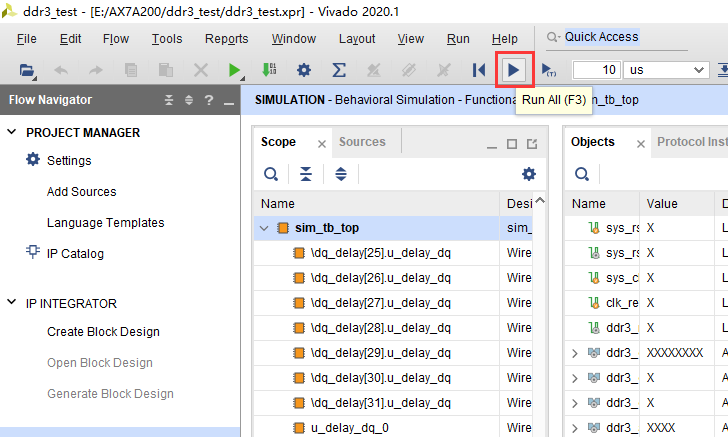728x437 pixels.
Task: Select clk_re object row
Action: 646,303
